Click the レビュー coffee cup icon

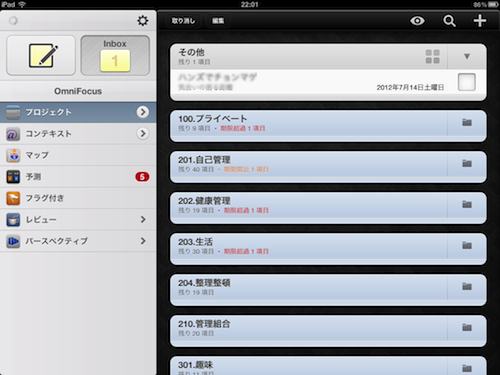(13, 220)
